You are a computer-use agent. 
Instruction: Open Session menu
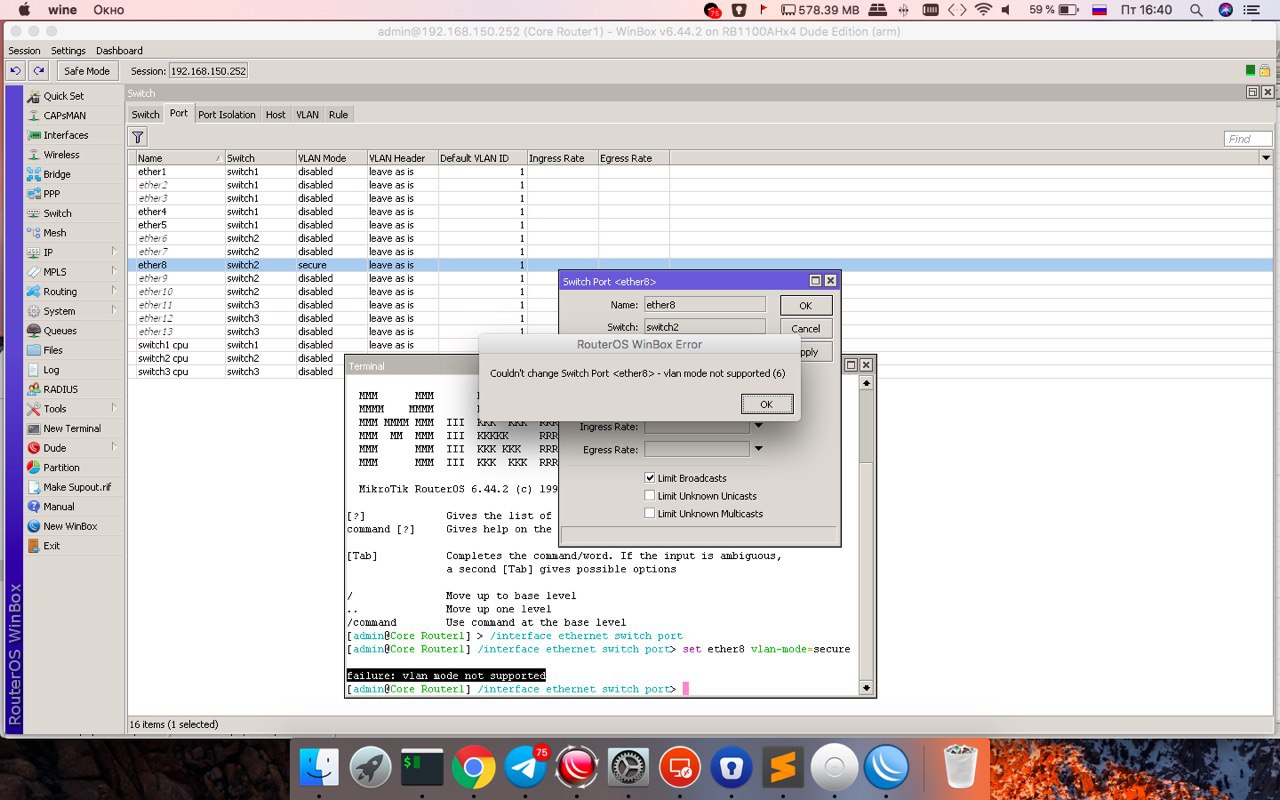(x=24, y=51)
